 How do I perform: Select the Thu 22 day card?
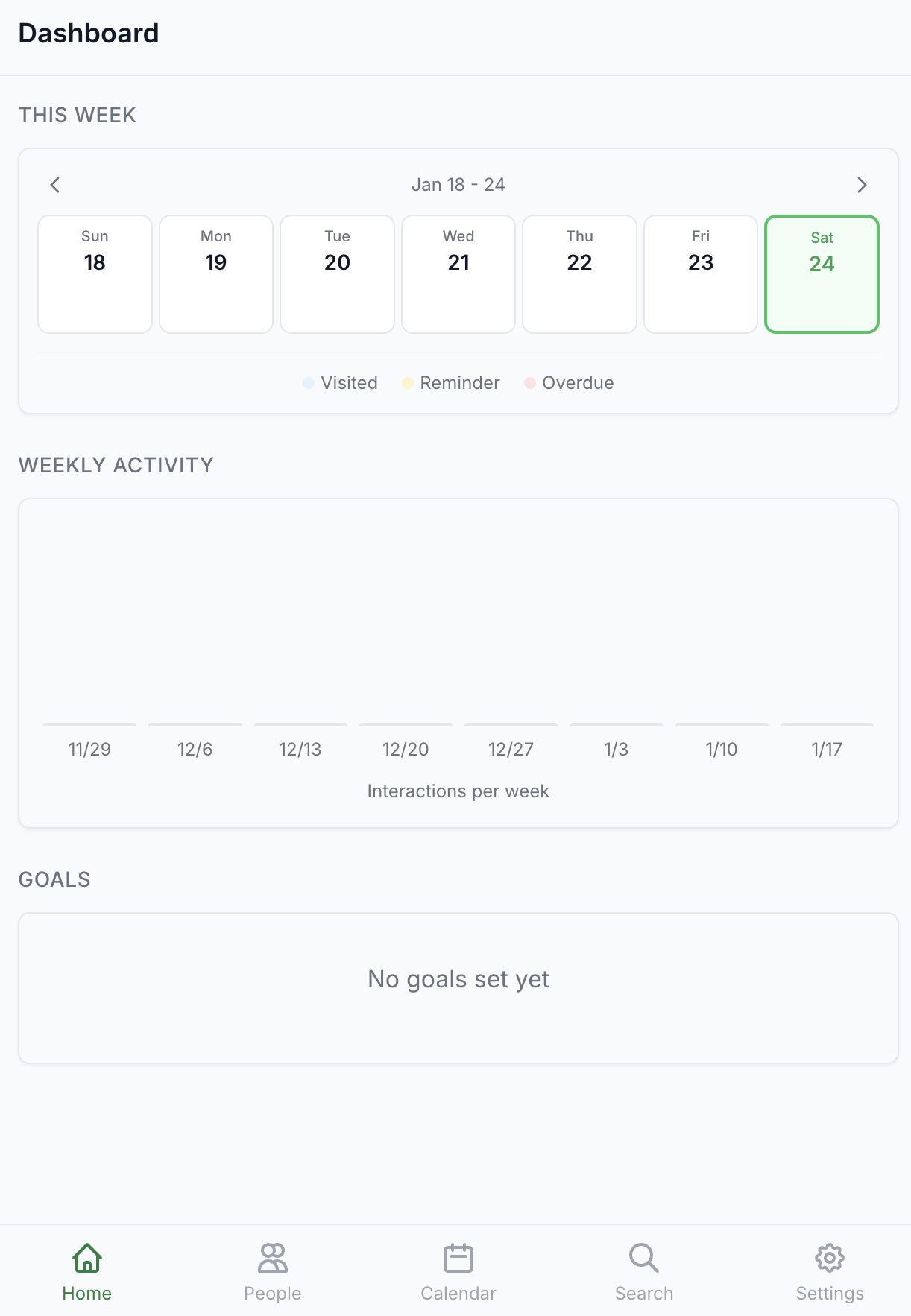[579, 273]
